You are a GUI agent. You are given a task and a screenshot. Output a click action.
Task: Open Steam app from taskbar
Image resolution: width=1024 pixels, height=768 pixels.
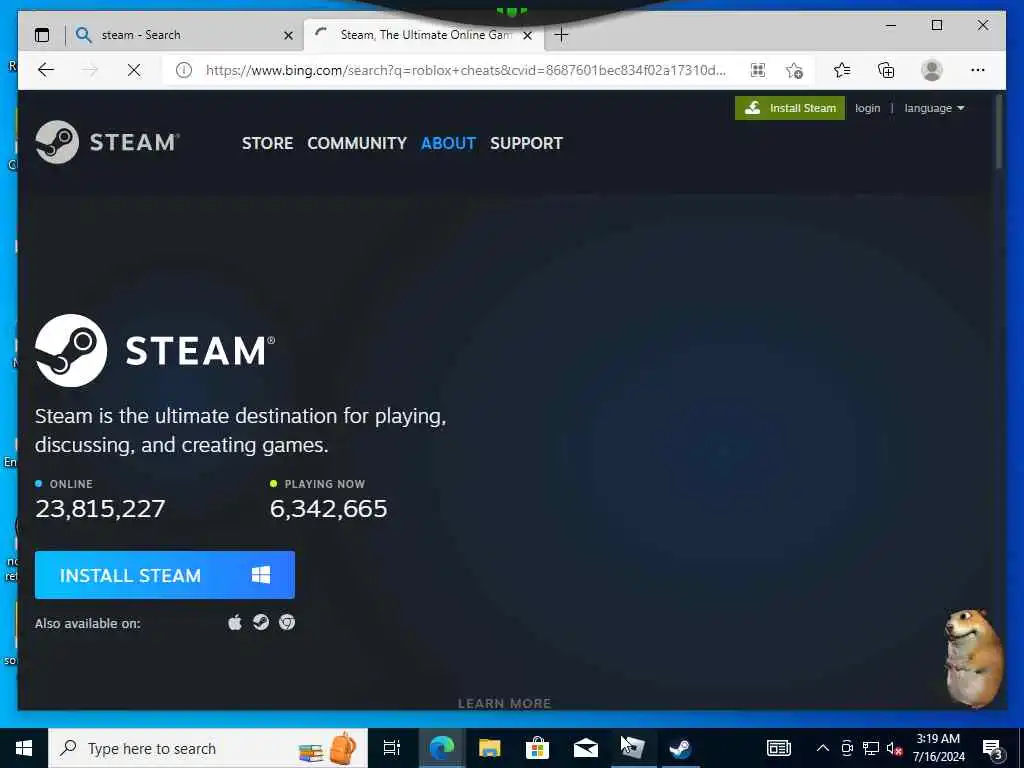pyautogui.click(x=680, y=748)
